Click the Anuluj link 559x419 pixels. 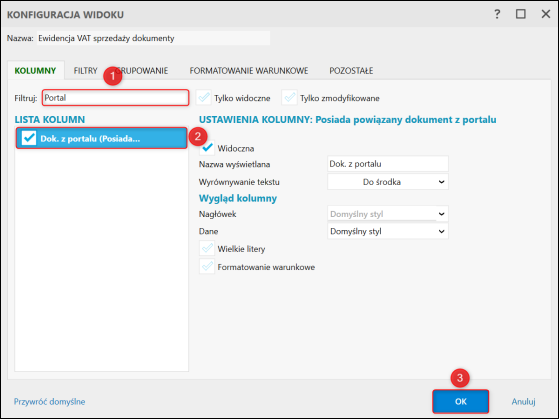click(523, 402)
